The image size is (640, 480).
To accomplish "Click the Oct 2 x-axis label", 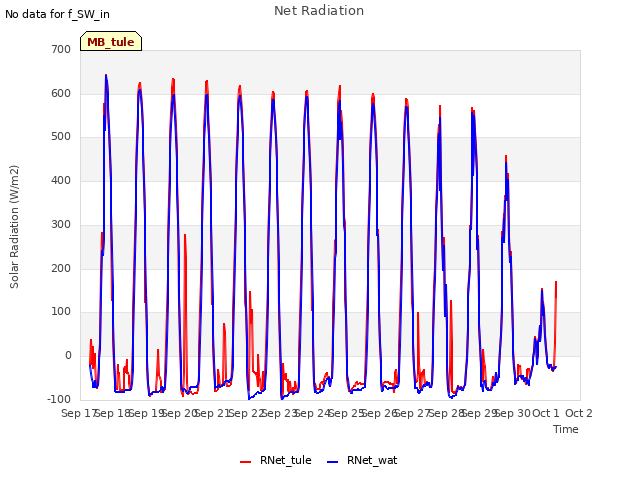I will coord(579,413).
